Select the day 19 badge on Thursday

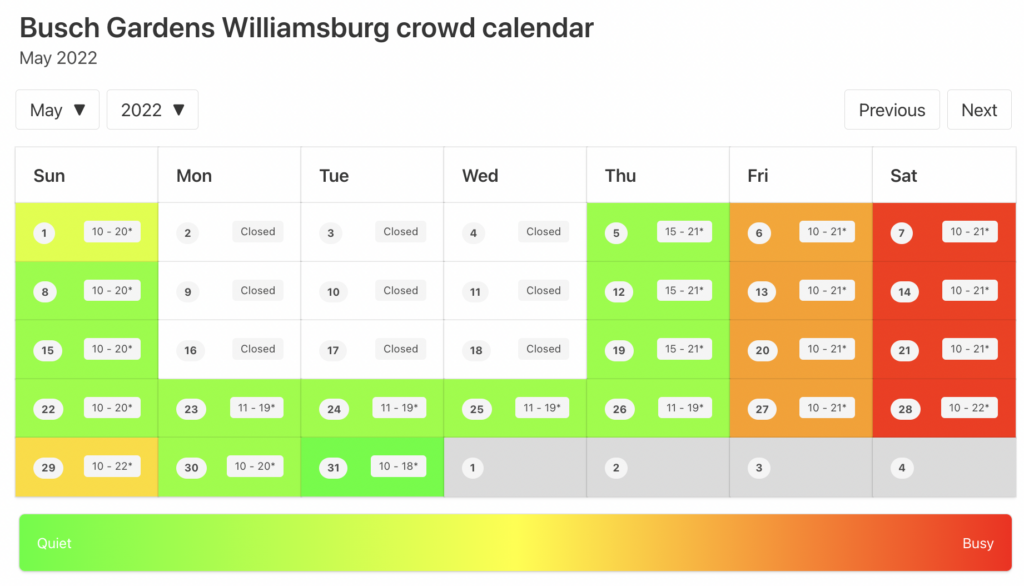point(618,350)
